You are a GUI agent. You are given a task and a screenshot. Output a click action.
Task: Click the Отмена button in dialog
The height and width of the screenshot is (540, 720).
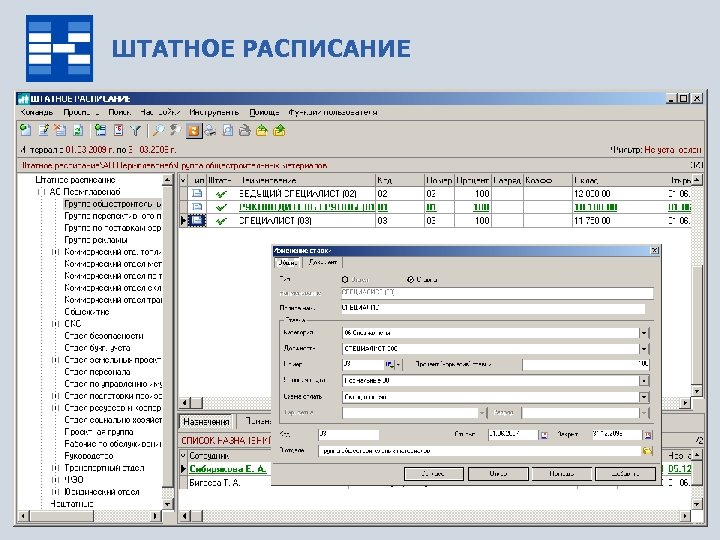(x=497, y=474)
